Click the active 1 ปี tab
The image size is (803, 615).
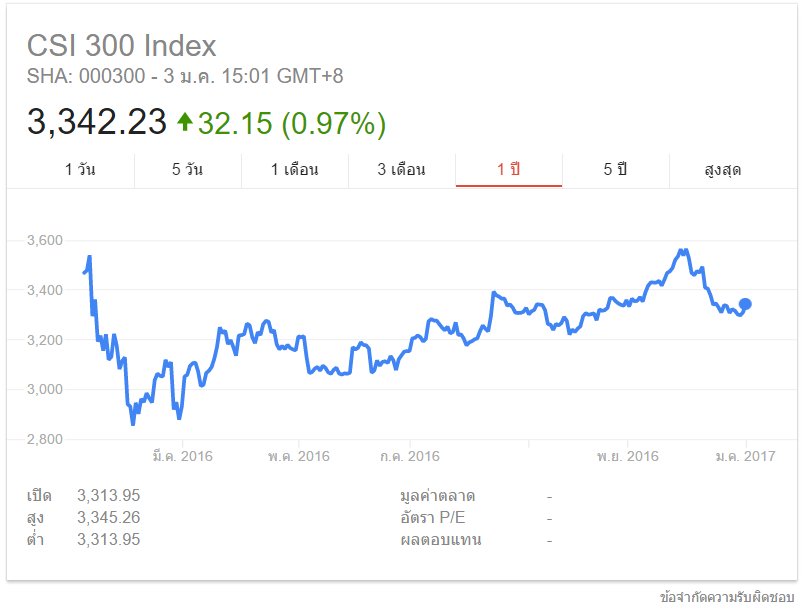click(x=508, y=170)
